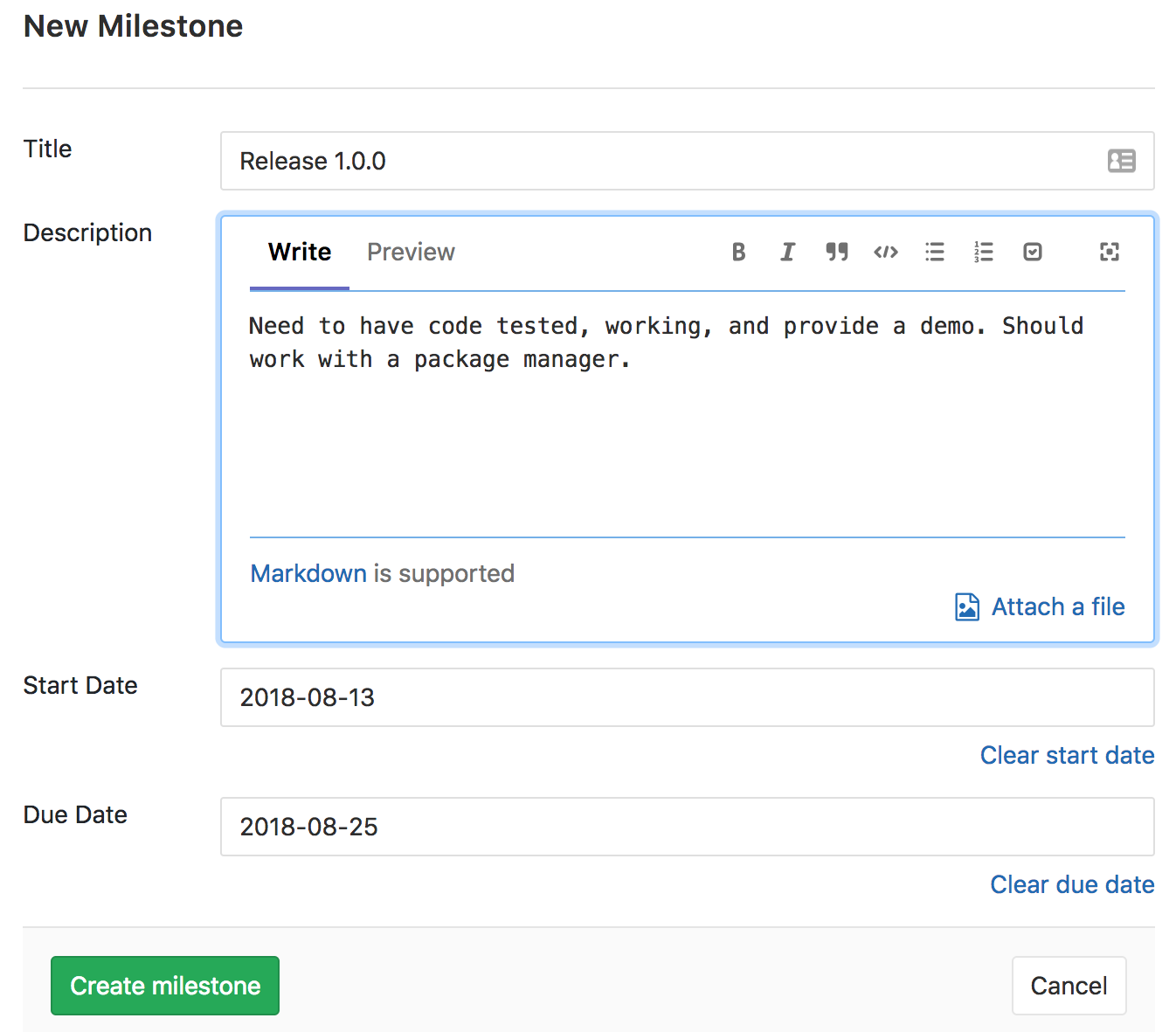Click the Due Date label
This screenshot has width=1176, height=1032.
[75, 814]
